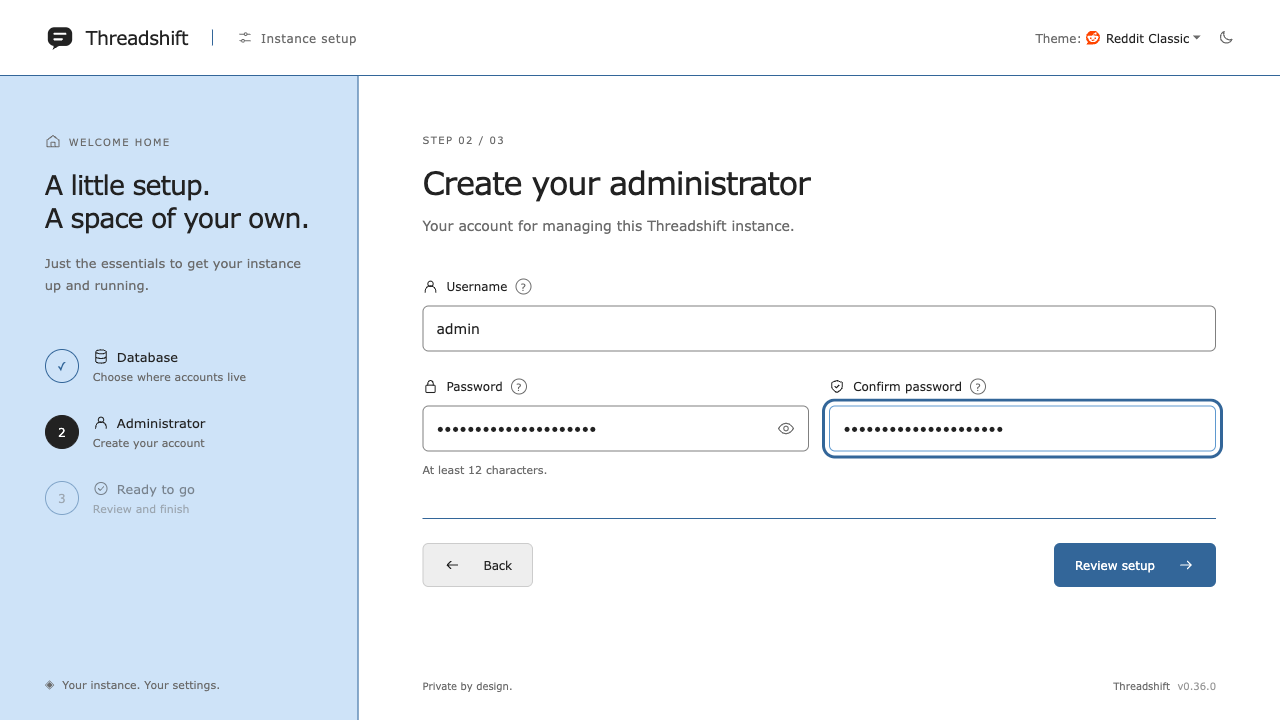
Task: Click the Instance setup sliders icon
Action: (245, 38)
